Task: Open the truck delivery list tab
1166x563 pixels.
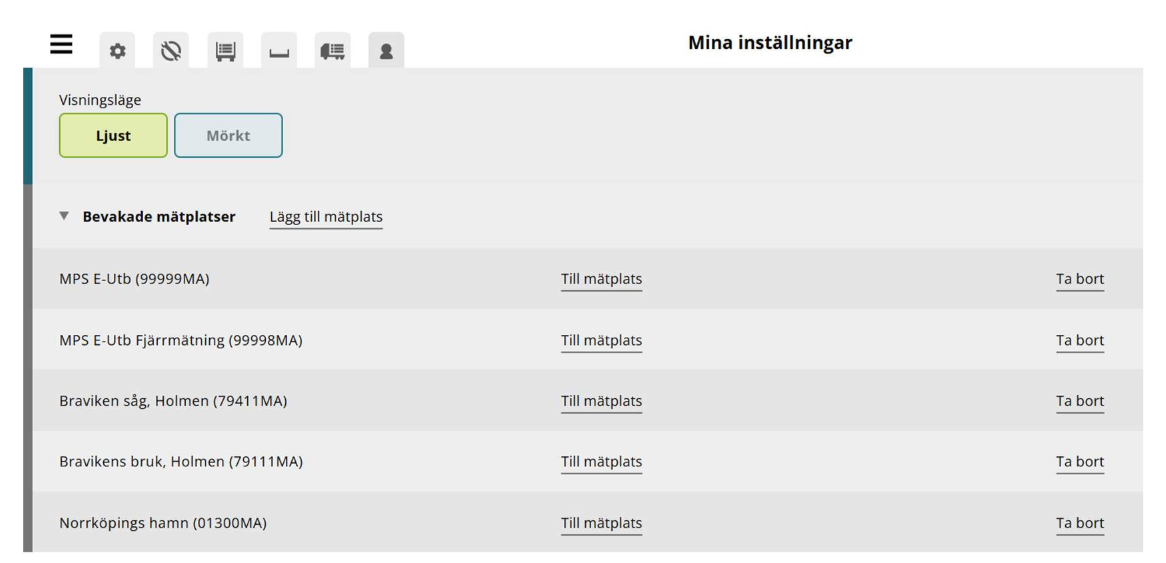Action: (x=332, y=51)
